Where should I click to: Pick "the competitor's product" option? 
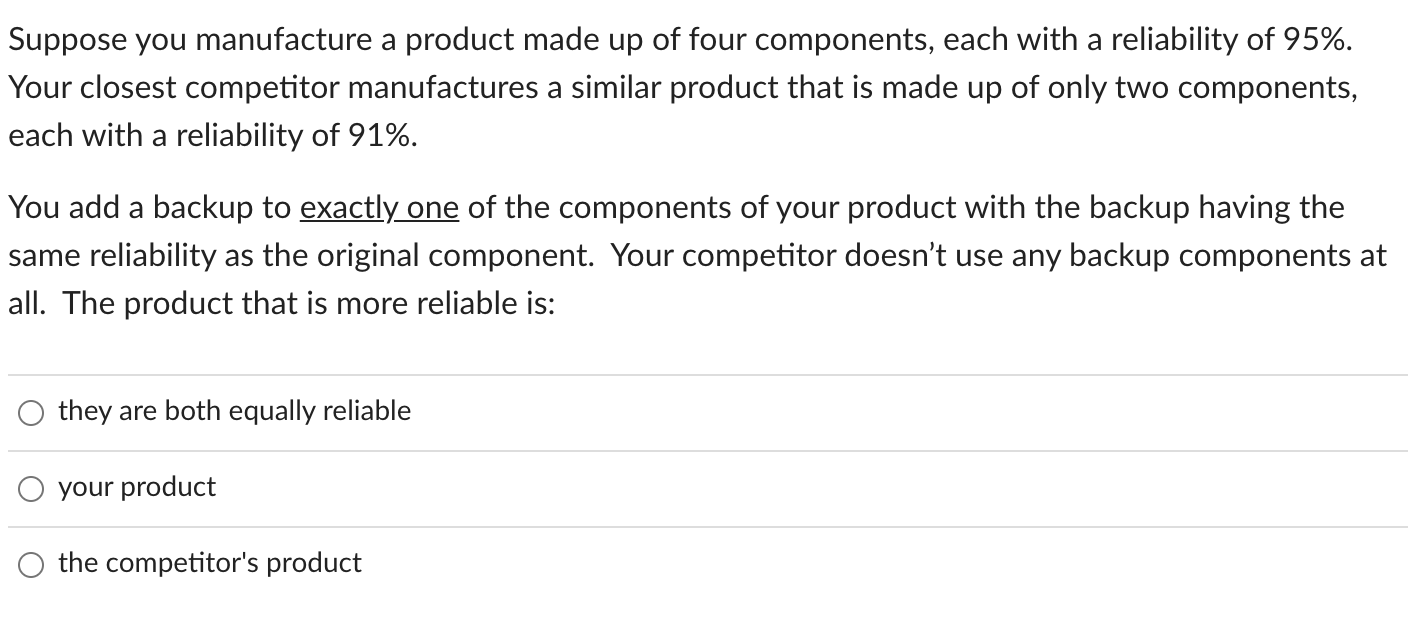tap(31, 564)
